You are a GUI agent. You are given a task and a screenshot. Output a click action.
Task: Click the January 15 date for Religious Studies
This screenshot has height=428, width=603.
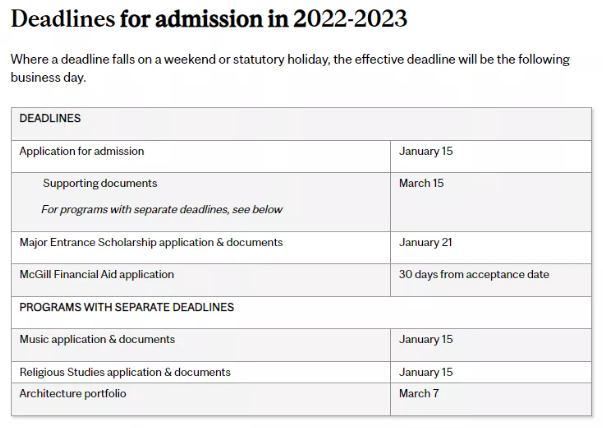tap(426, 372)
